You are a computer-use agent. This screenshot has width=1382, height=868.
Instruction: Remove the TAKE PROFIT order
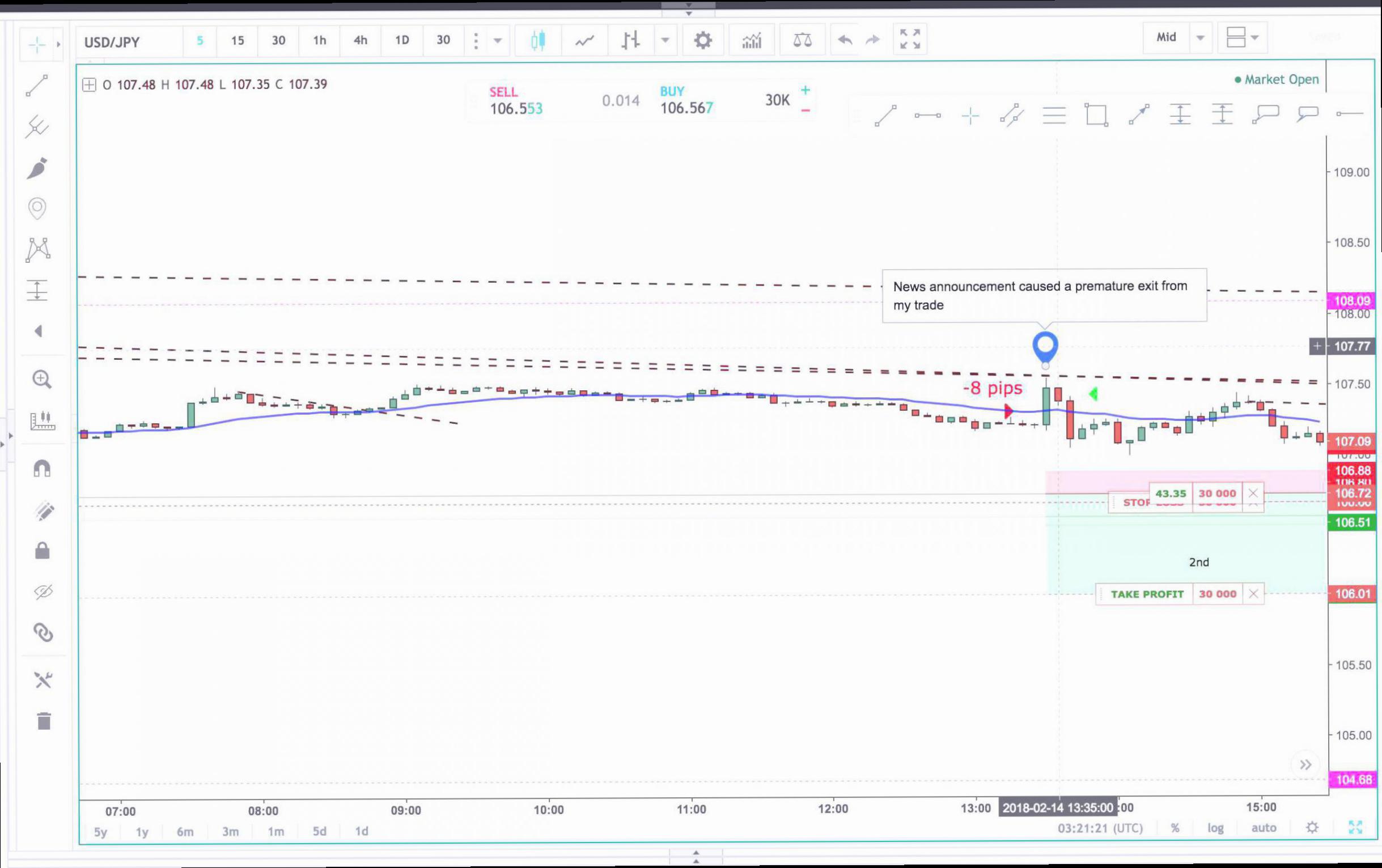[x=1253, y=594]
